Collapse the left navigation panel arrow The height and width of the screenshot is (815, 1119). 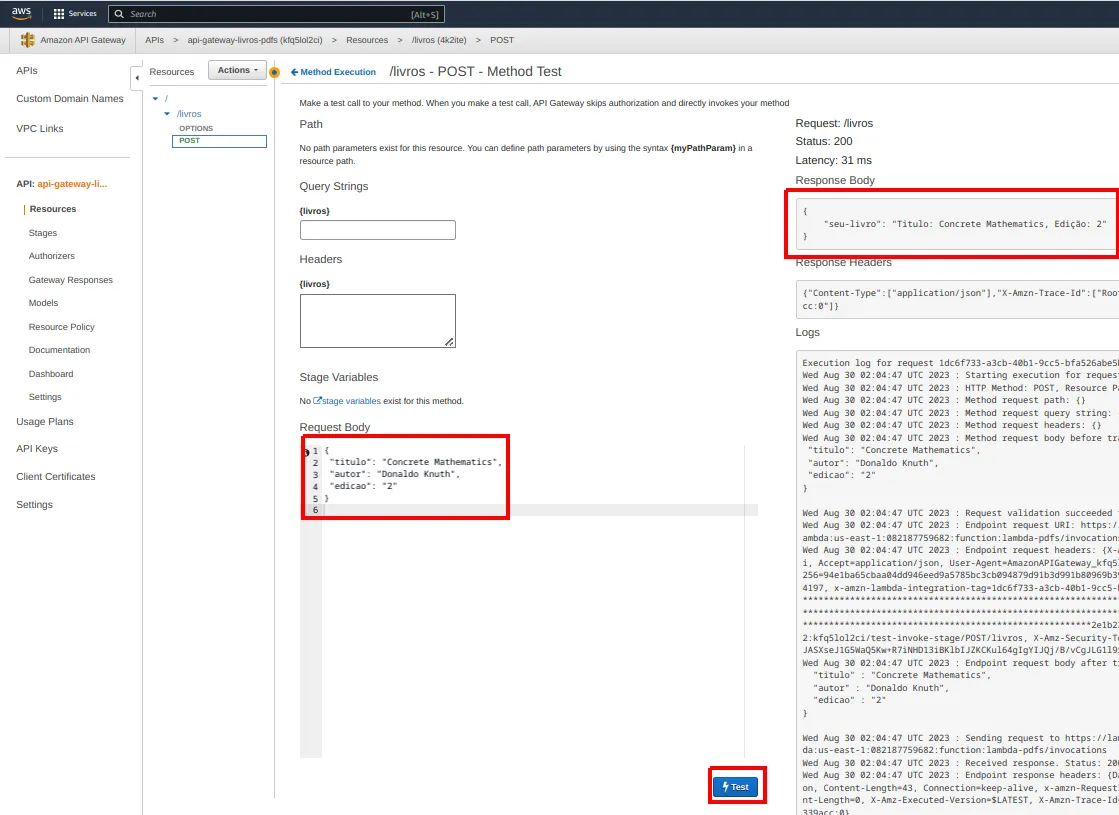click(x=136, y=78)
